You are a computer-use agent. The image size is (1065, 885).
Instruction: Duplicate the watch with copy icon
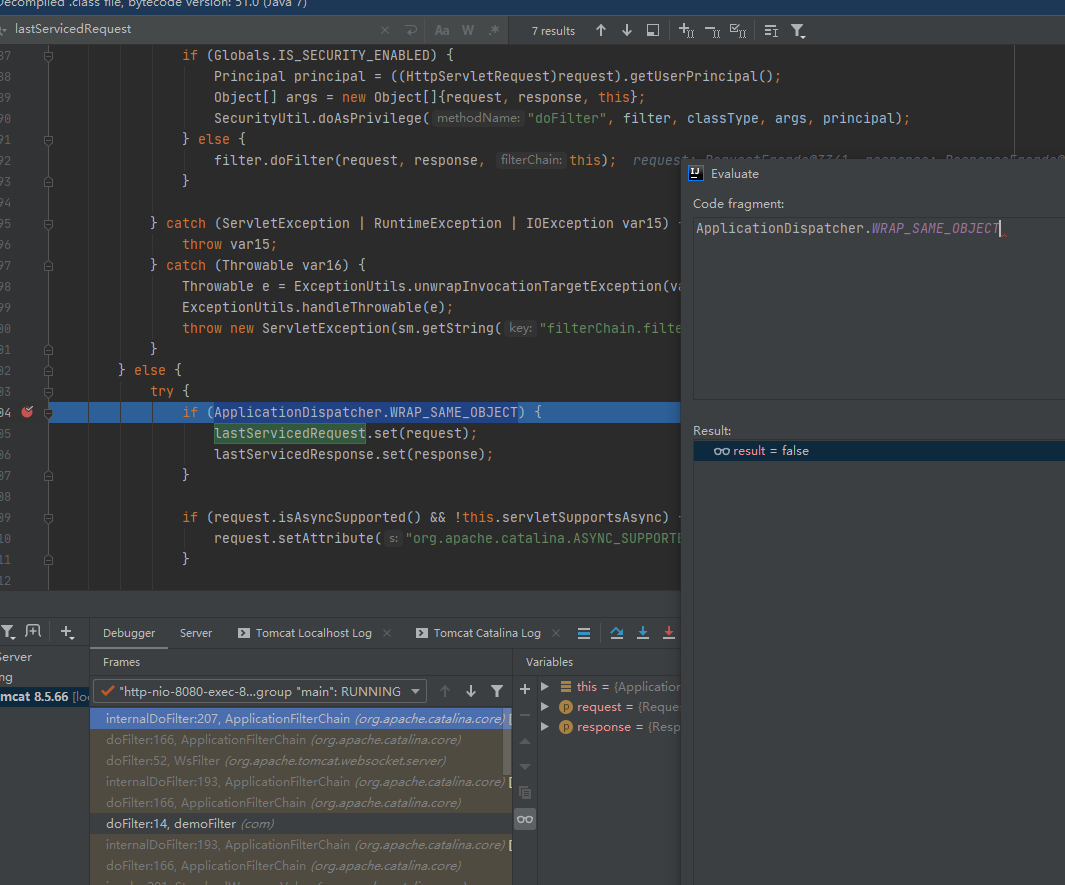point(525,793)
